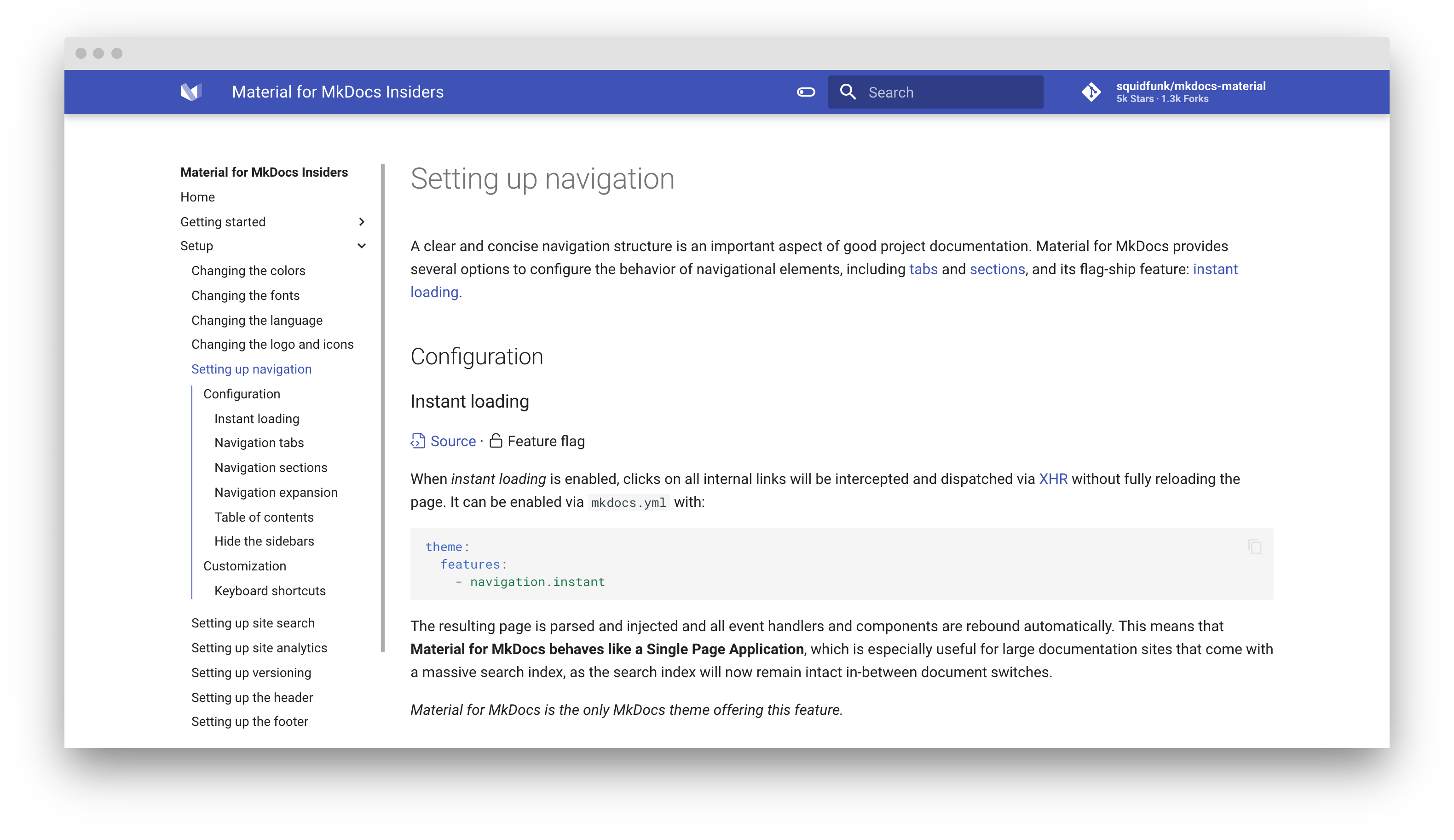Expand the Getting started section chevron
The height and width of the screenshot is (840, 1454).
pyautogui.click(x=362, y=222)
